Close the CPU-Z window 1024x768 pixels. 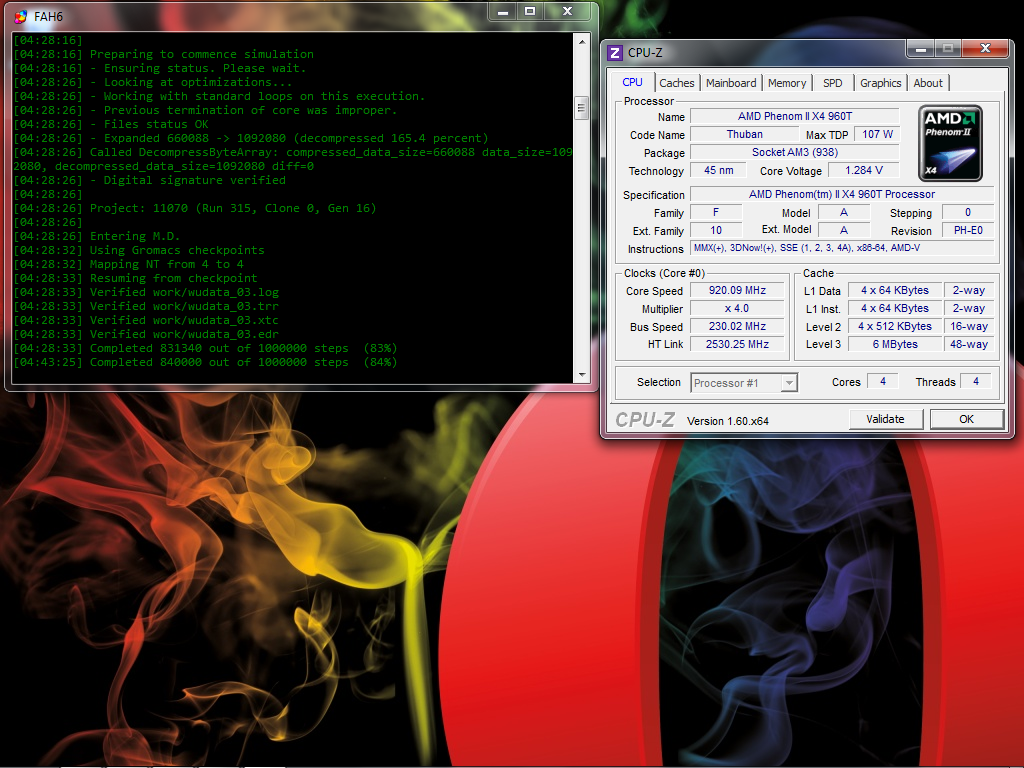[985, 49]
